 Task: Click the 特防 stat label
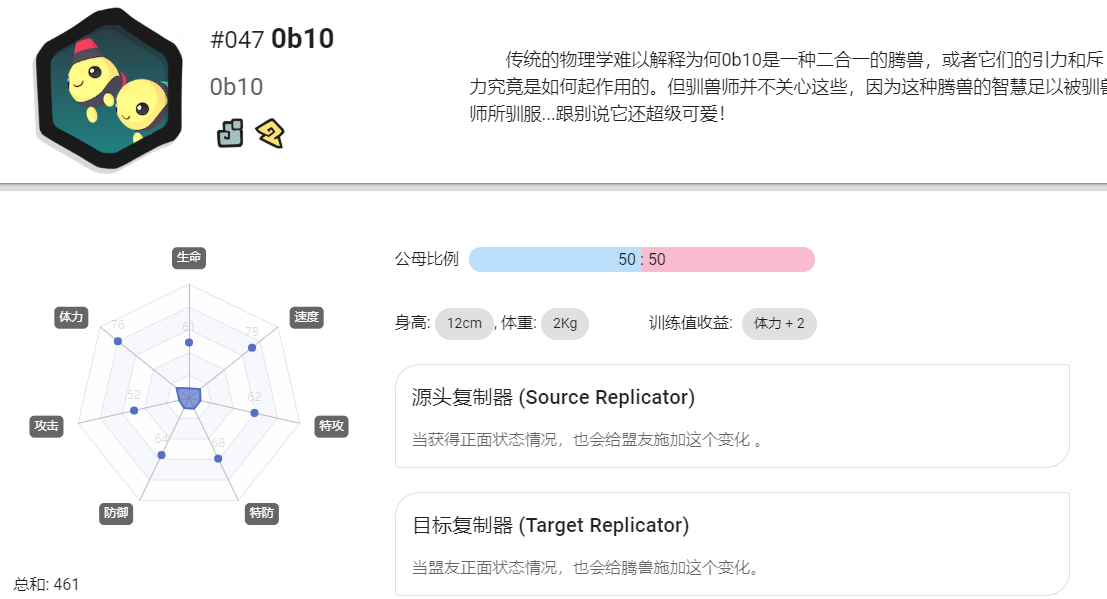click(x=262, y=513)
